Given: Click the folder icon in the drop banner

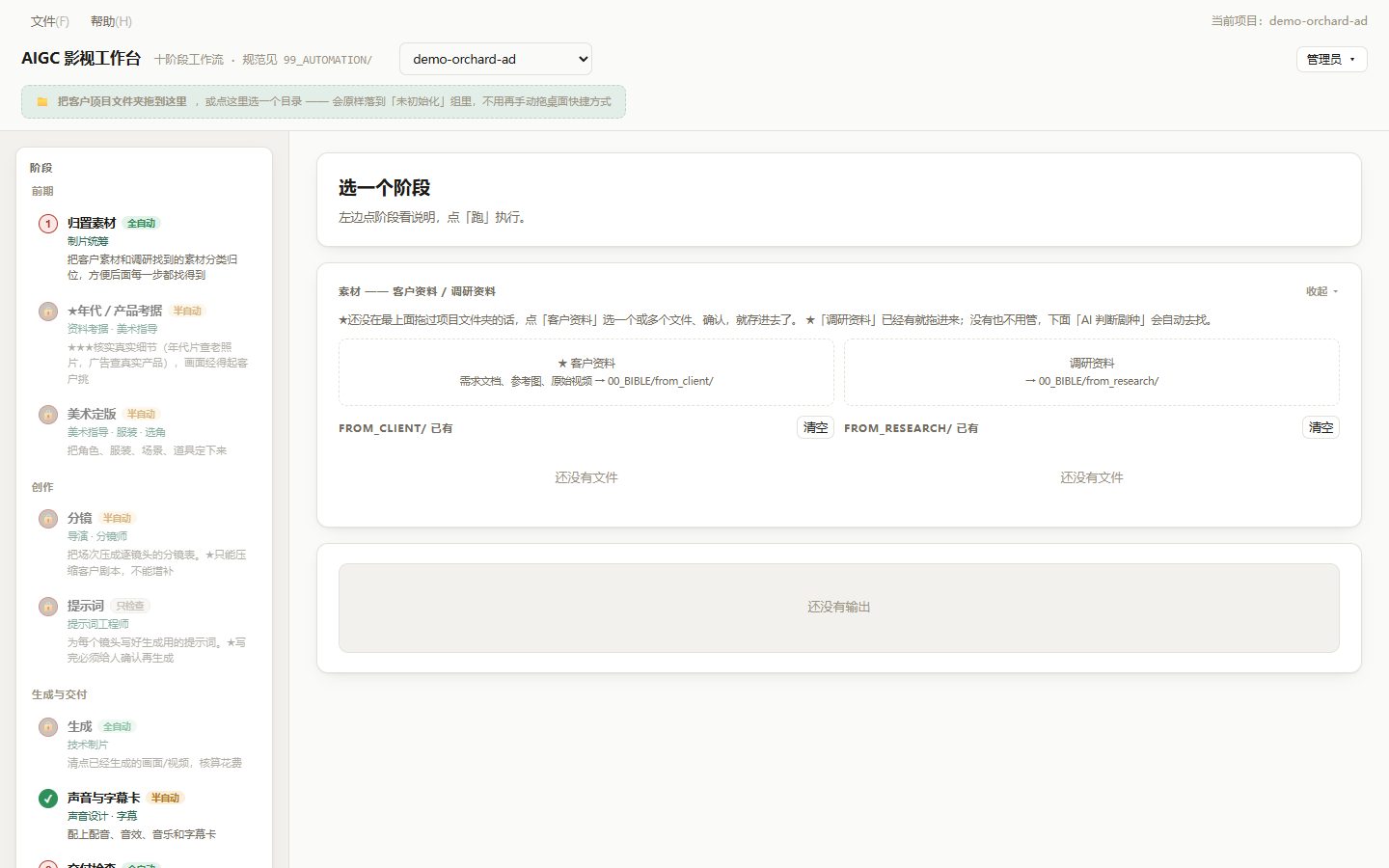Looking at the screenshot, I should 42,101.
